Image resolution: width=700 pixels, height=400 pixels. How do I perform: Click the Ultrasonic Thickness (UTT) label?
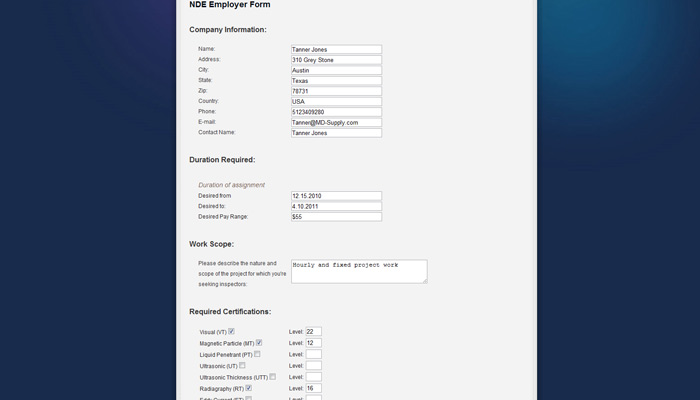(233, 378)
